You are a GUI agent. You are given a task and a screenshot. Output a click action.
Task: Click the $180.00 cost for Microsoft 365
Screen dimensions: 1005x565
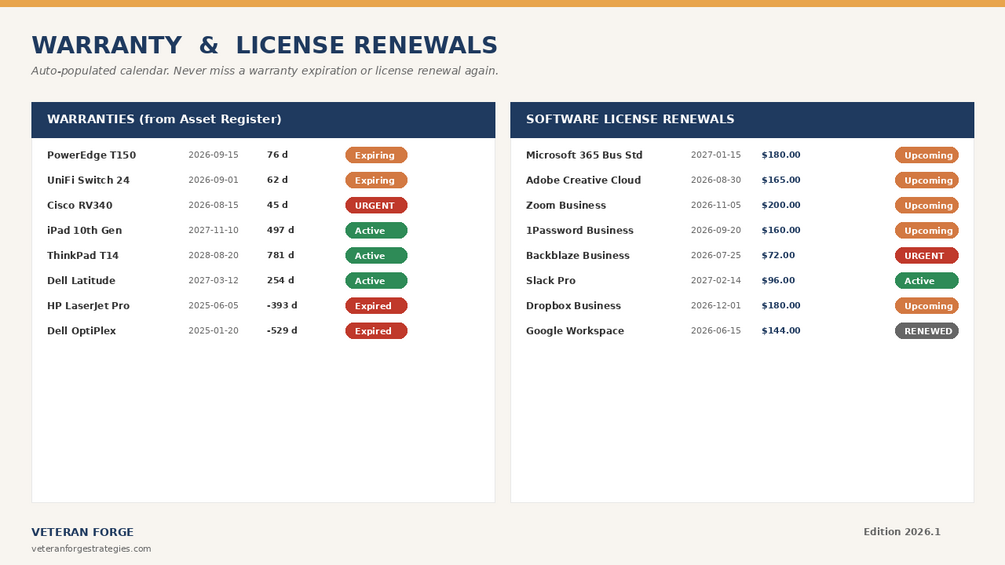781,154
